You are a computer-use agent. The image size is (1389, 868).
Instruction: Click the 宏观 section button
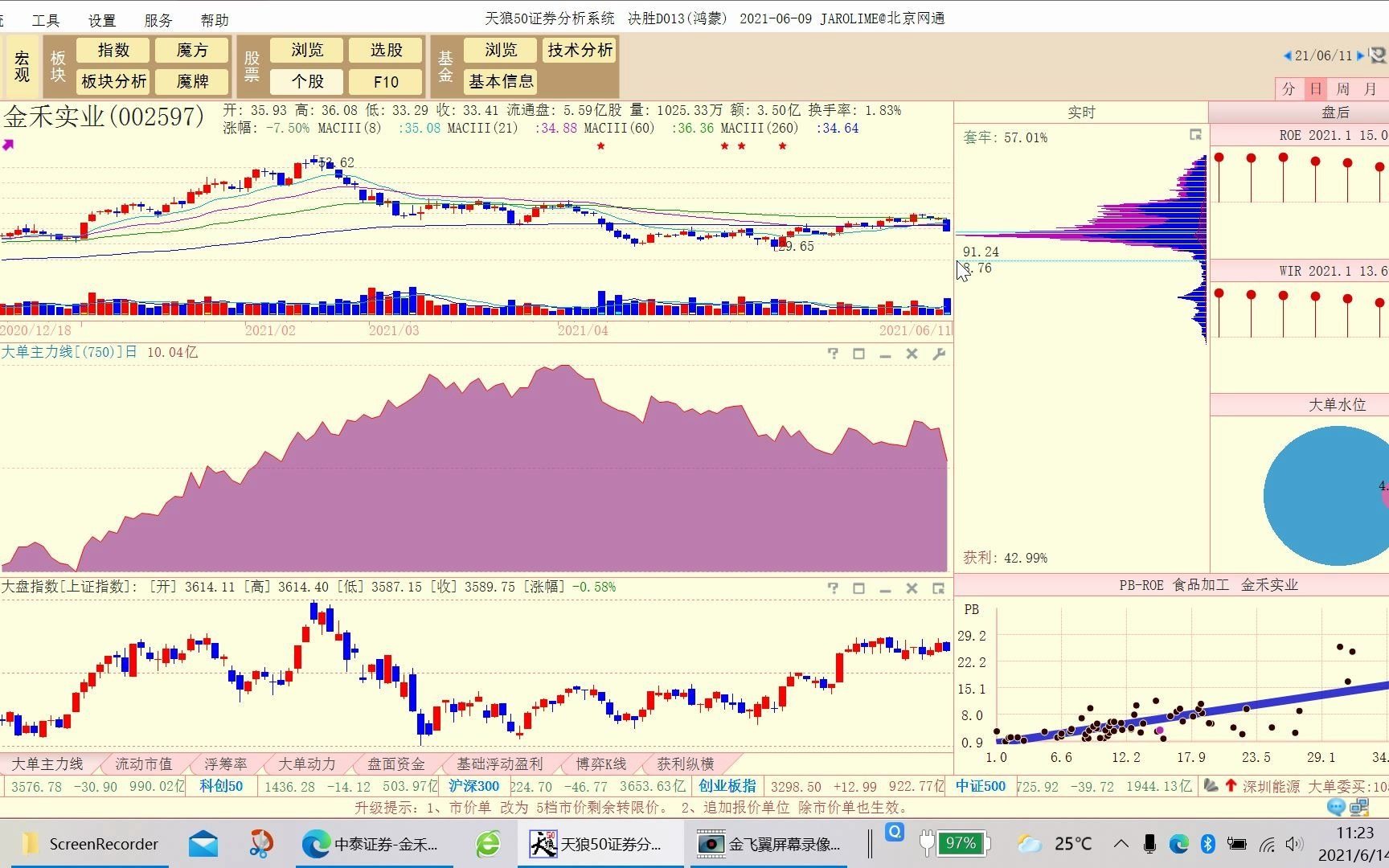point(22,66)
